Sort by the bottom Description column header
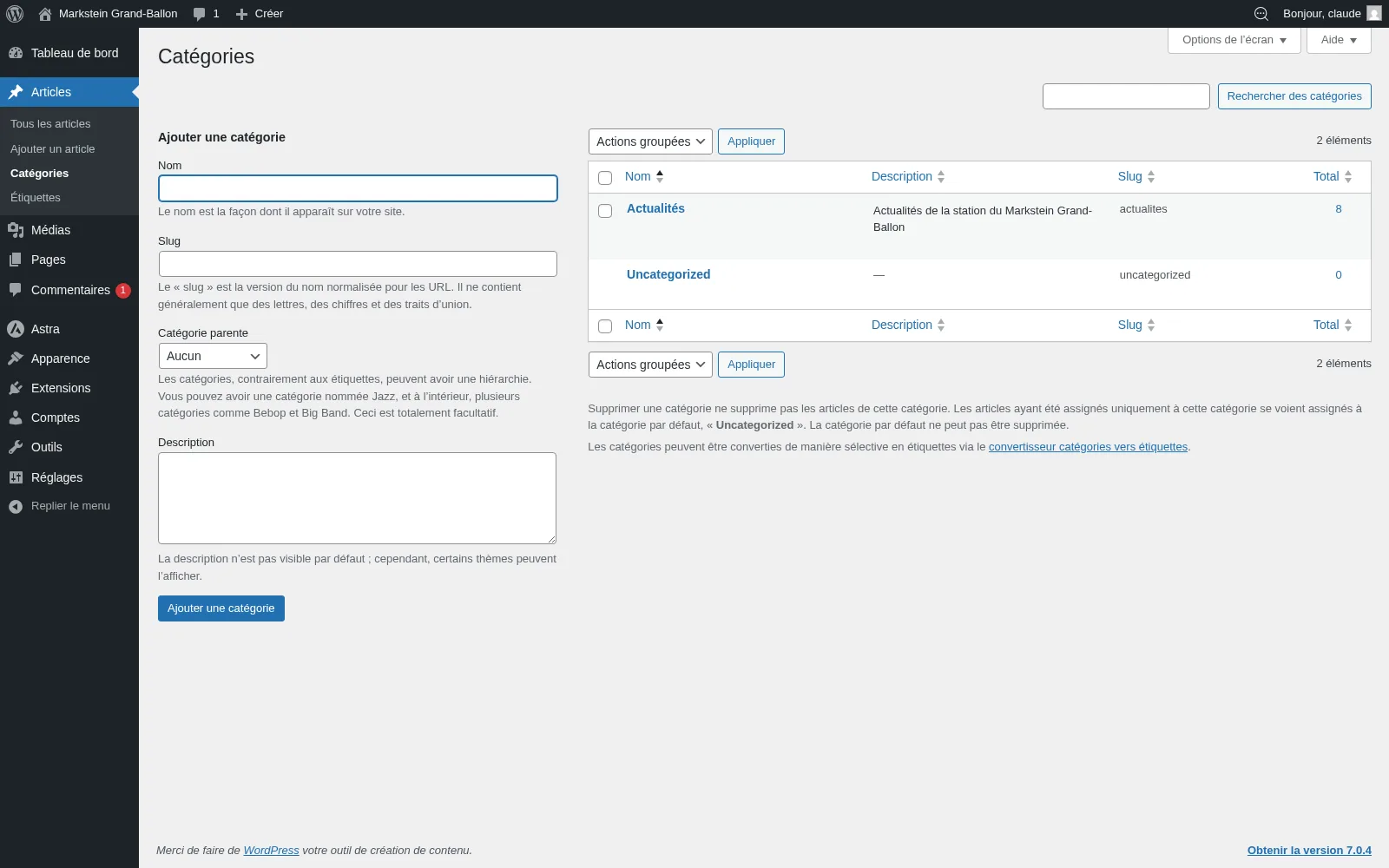The width and height of the screenshot is (1389, 868). click(x=908, y=325)
